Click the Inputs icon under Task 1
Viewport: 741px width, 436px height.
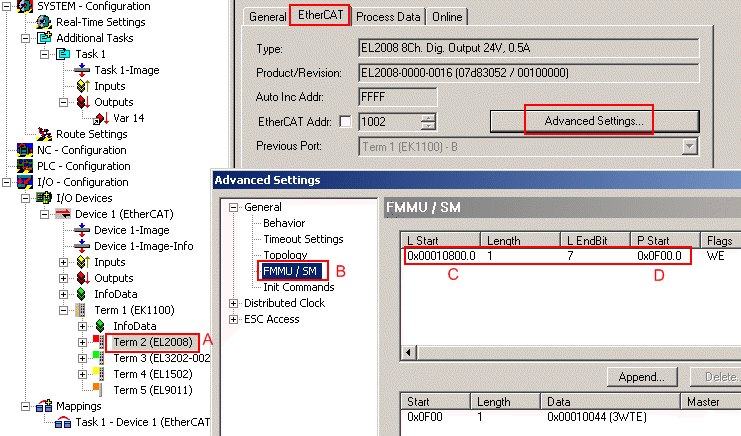(83, 86)
